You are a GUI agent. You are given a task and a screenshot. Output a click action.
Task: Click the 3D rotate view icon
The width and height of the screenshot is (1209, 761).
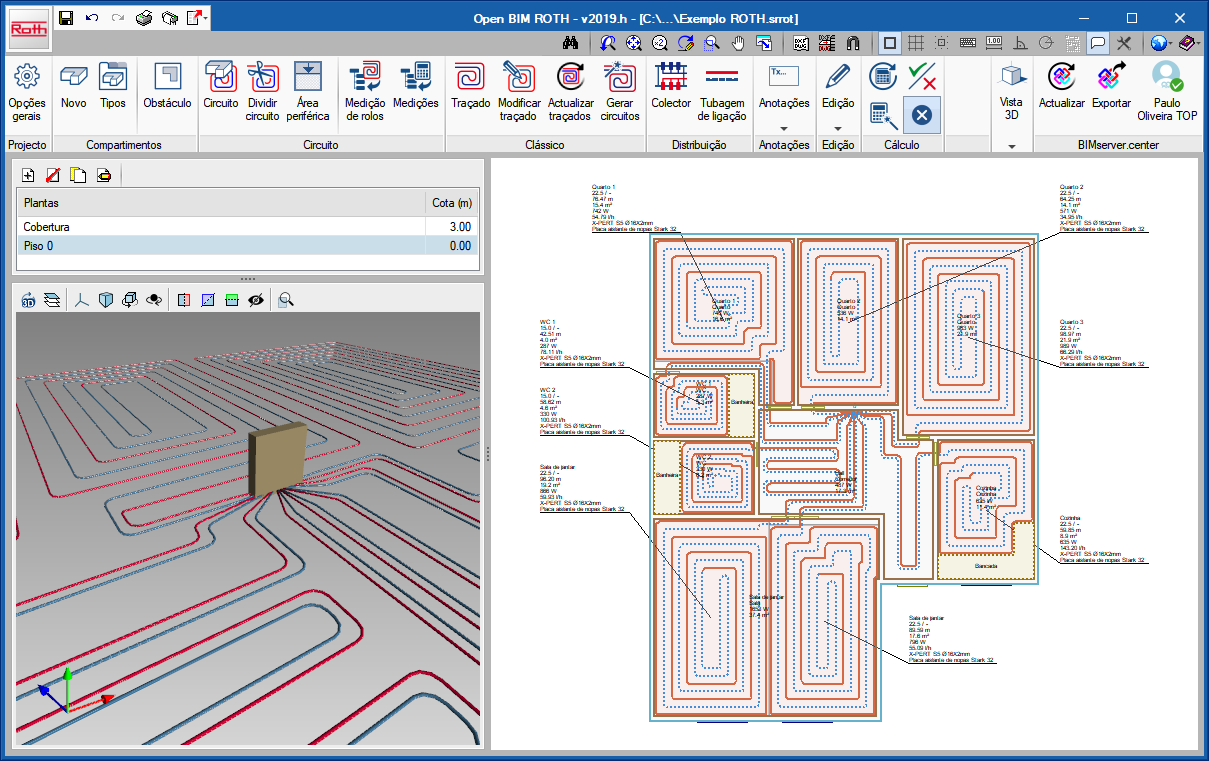pyautogui.click(x=29, y=299)
